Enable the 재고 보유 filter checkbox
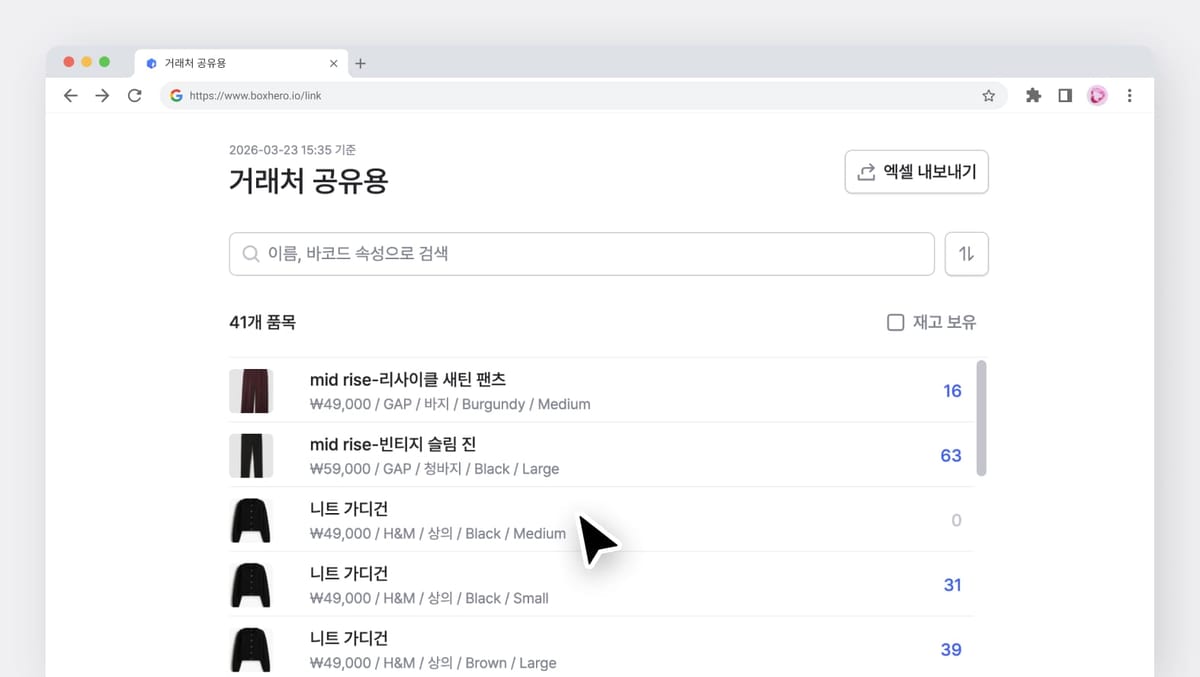 coord(895,322)
